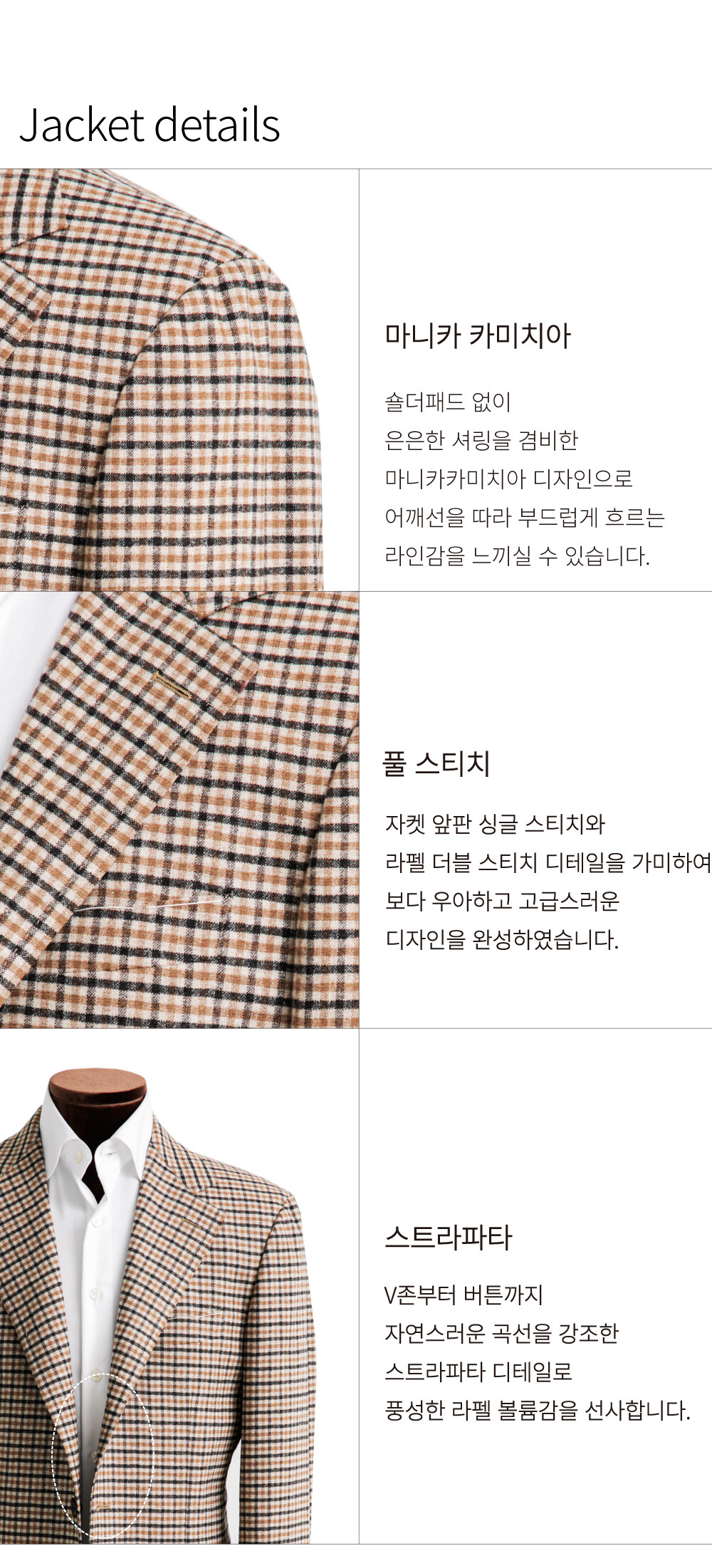
Task: Click the lapel buttonhole detail
Action: pyautogui.click(x=173, y=685)
